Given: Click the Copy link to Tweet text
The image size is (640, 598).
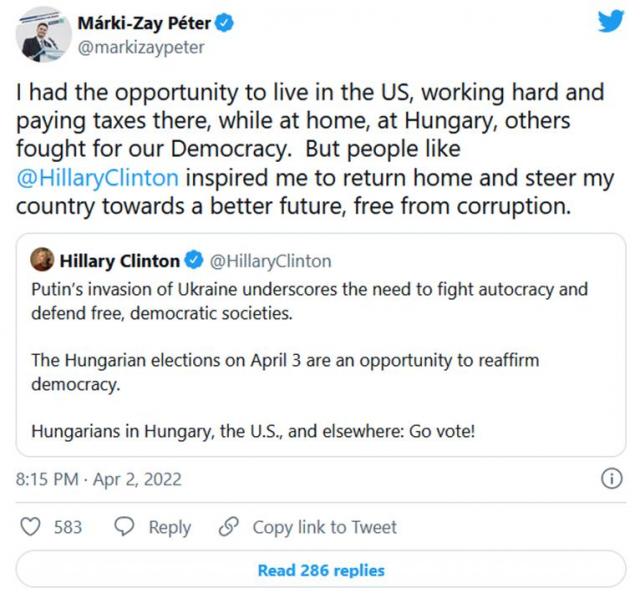Looking at the screenshot, I should (324, 527).
